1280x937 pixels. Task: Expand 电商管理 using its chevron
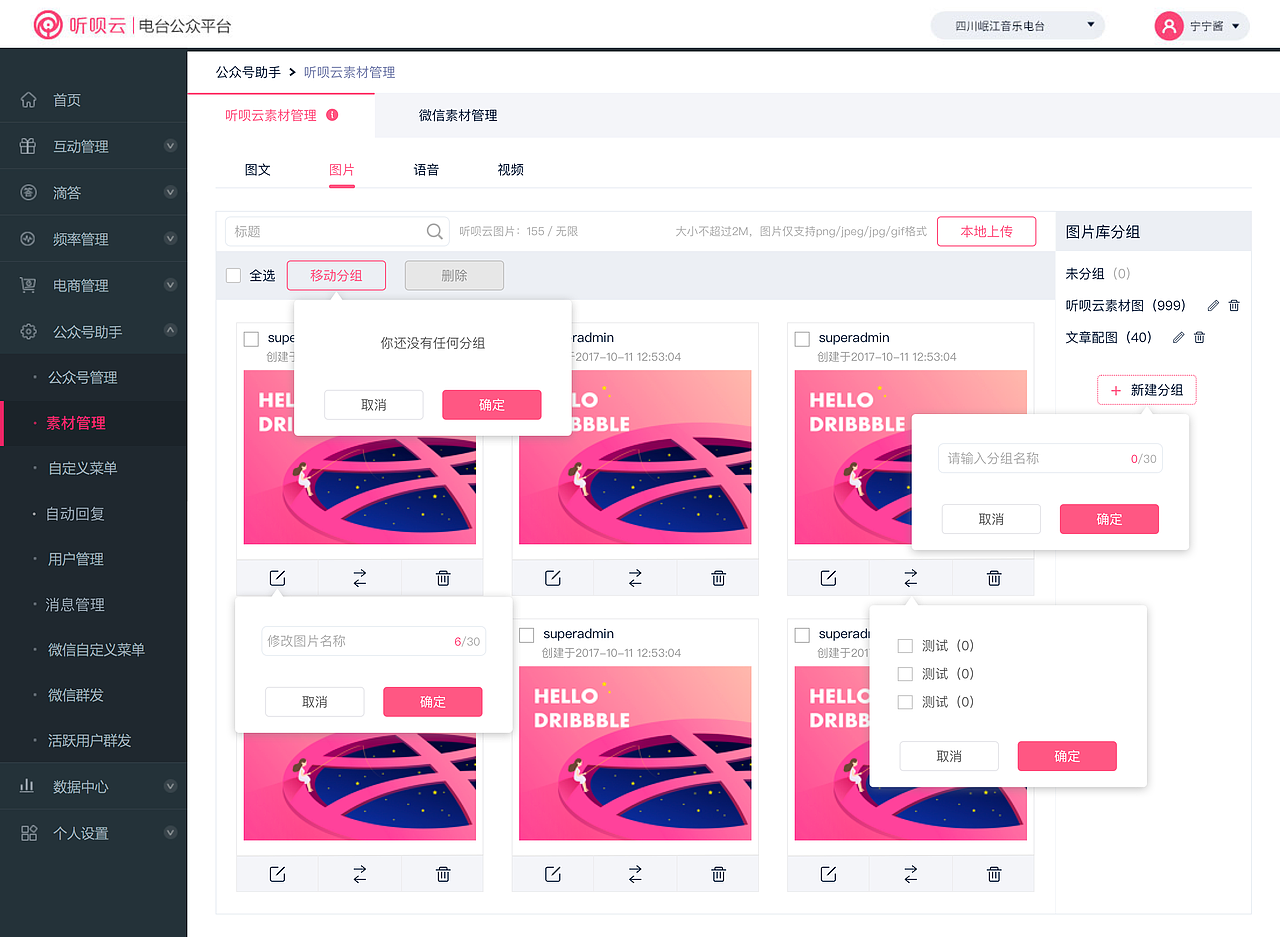pyautogui.click(x=170, y=285)
